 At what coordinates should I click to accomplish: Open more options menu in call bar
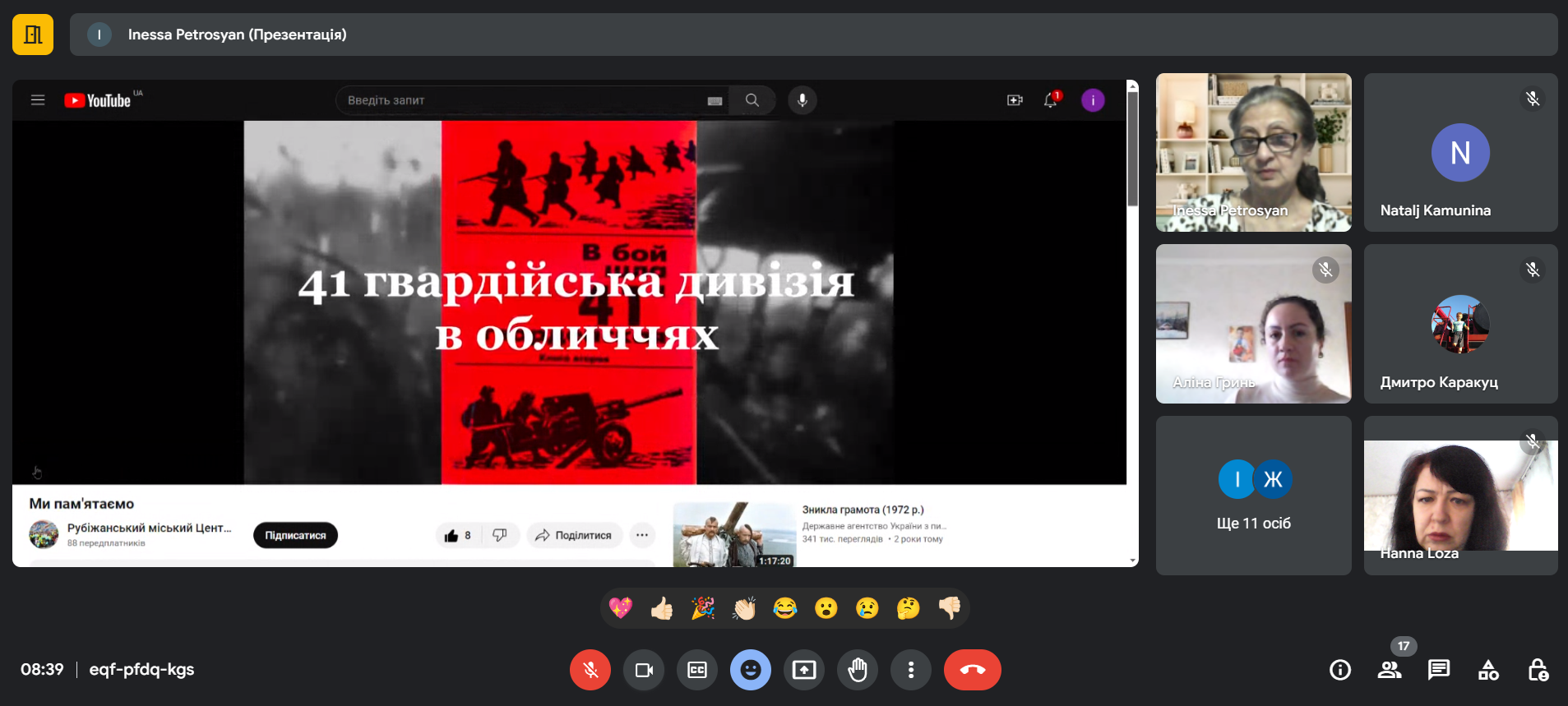click(x=910, y=670)
